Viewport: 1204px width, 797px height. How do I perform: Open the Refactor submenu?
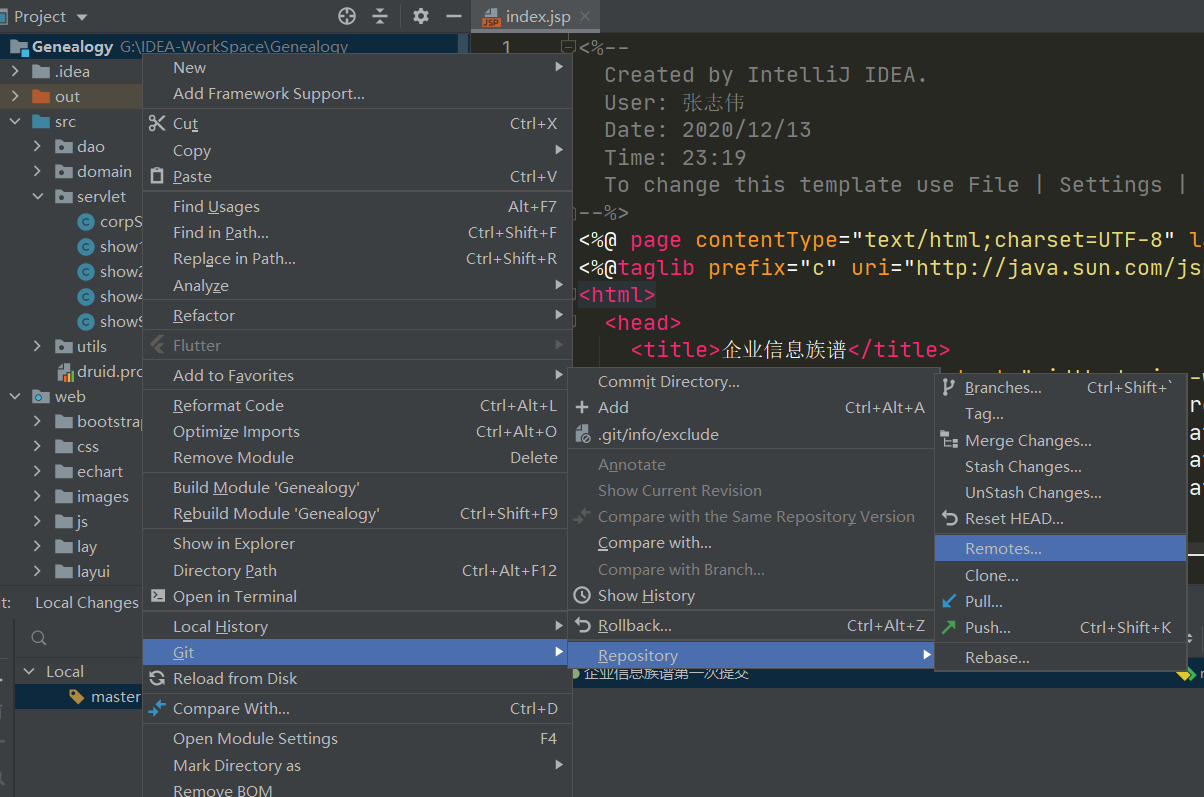point(357,315)
